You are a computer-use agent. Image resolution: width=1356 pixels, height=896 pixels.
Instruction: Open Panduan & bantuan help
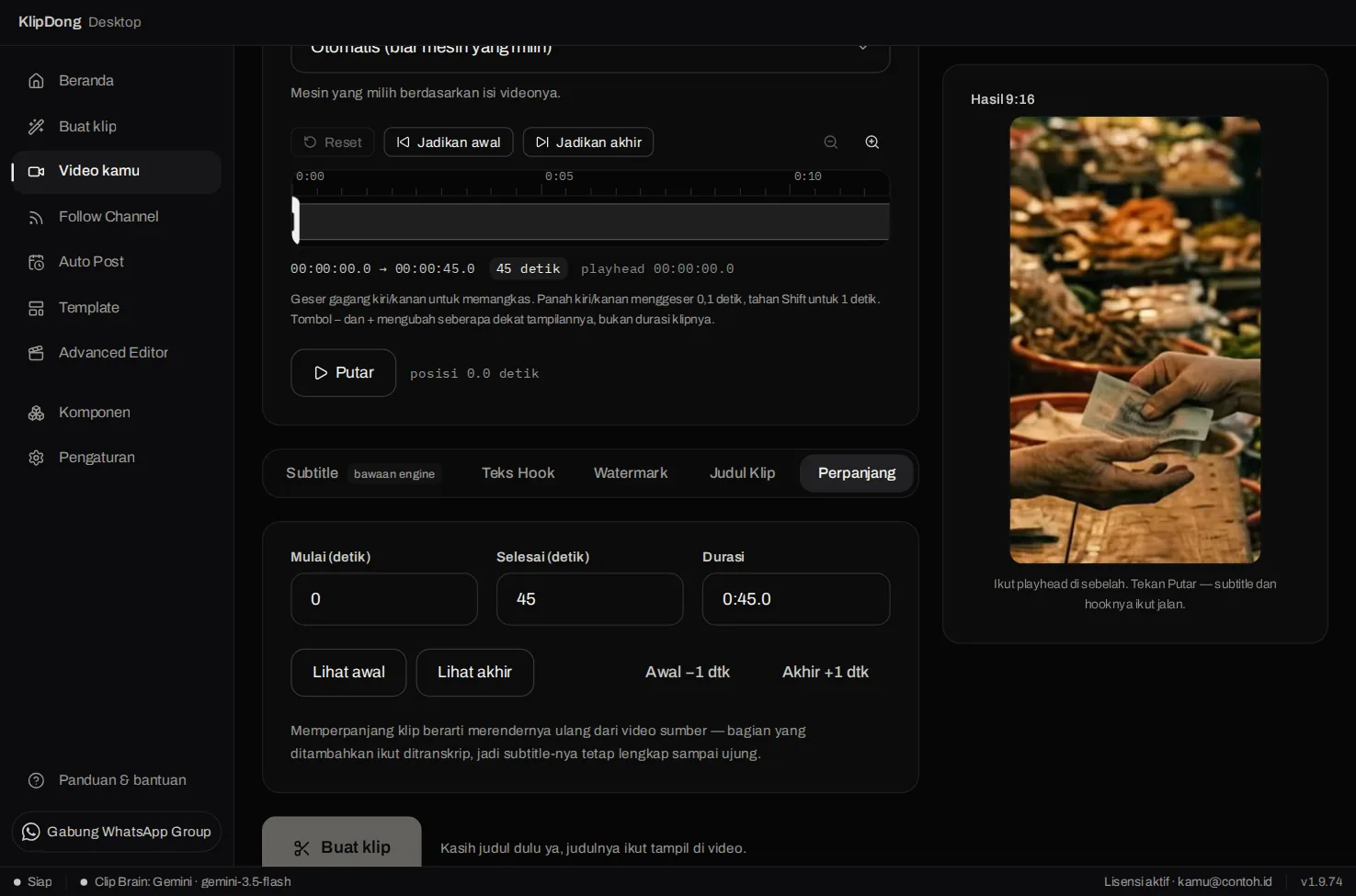[x=117, y=780]
